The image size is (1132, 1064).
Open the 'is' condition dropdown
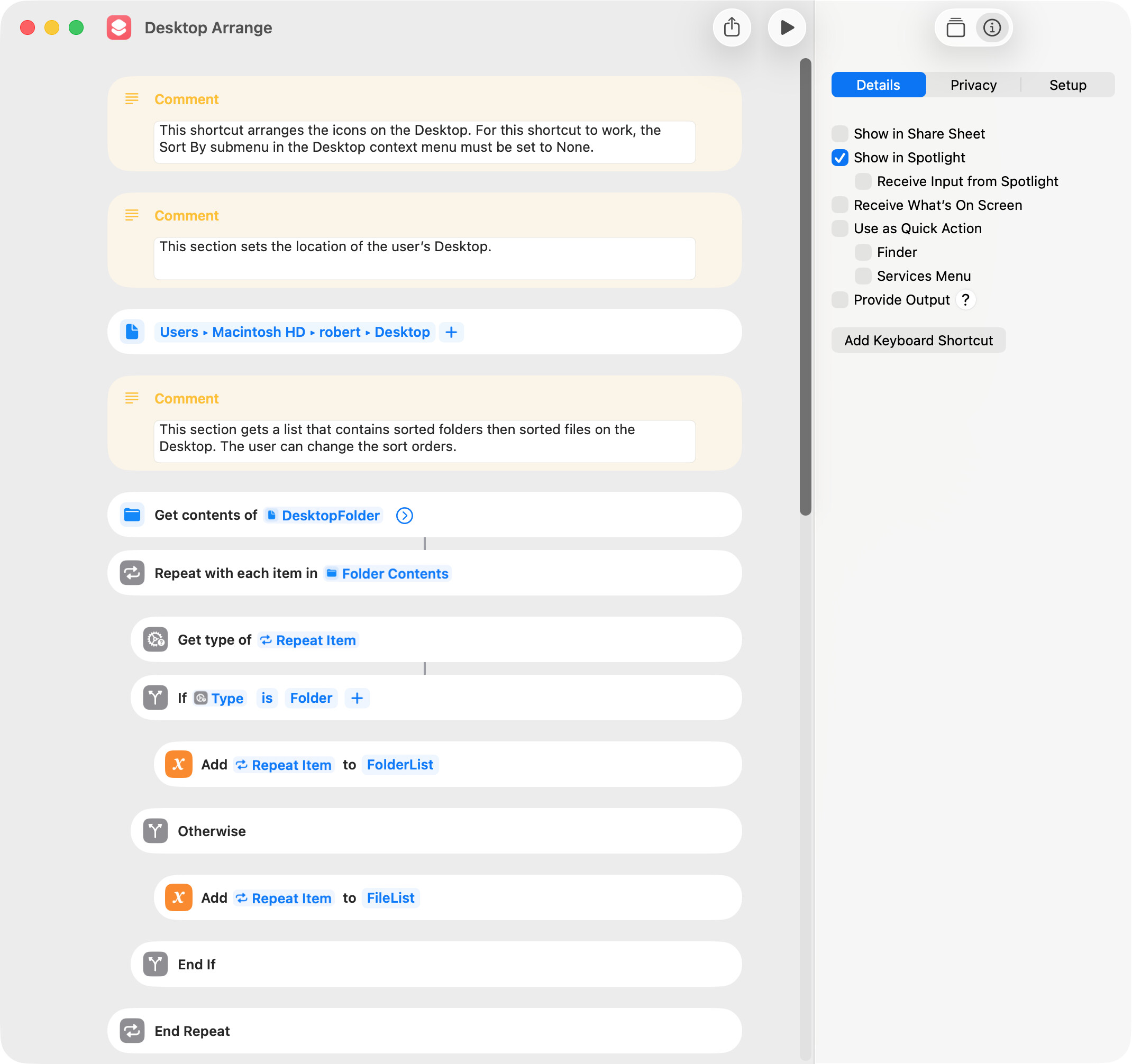pos(267,698)
